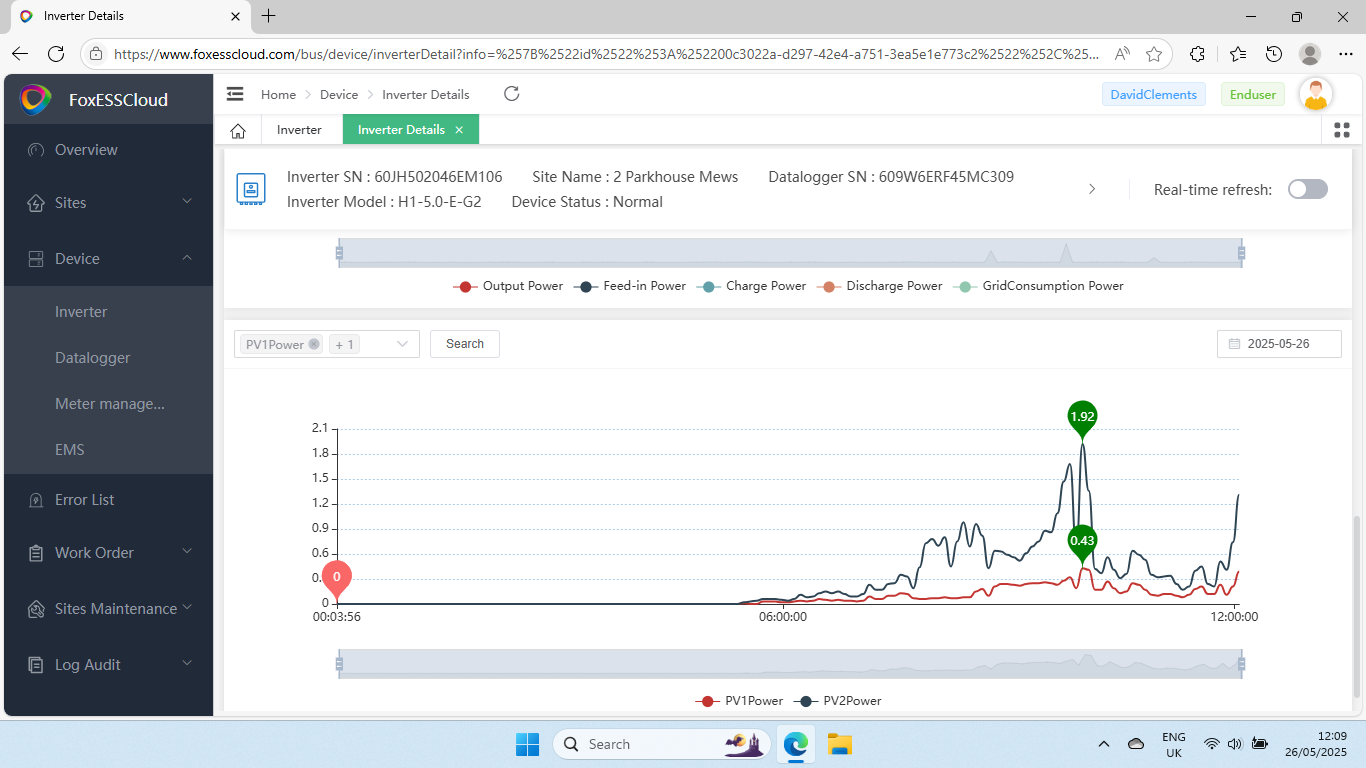Click the inverter device icon
Image resolution: width=1366 pixels, height=768 pixels.
click(x=250, y=188)
